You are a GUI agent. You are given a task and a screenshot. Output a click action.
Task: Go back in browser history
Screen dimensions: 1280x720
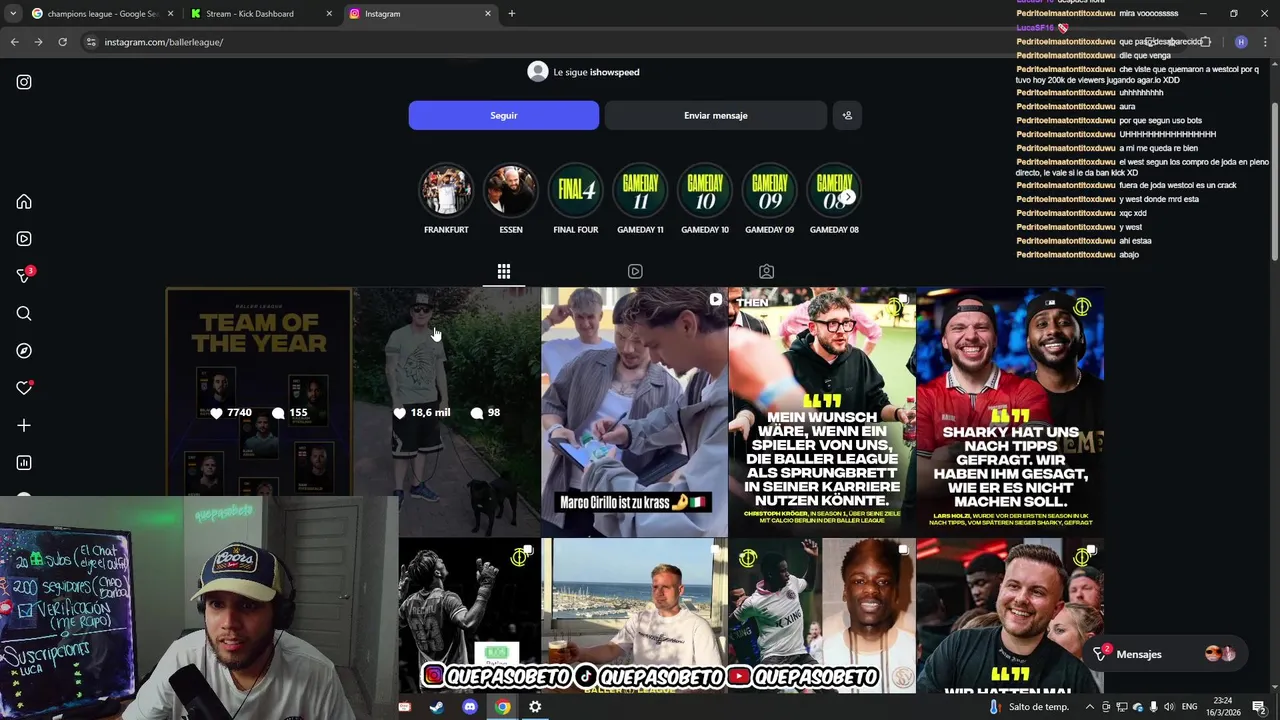click(14, 42)
